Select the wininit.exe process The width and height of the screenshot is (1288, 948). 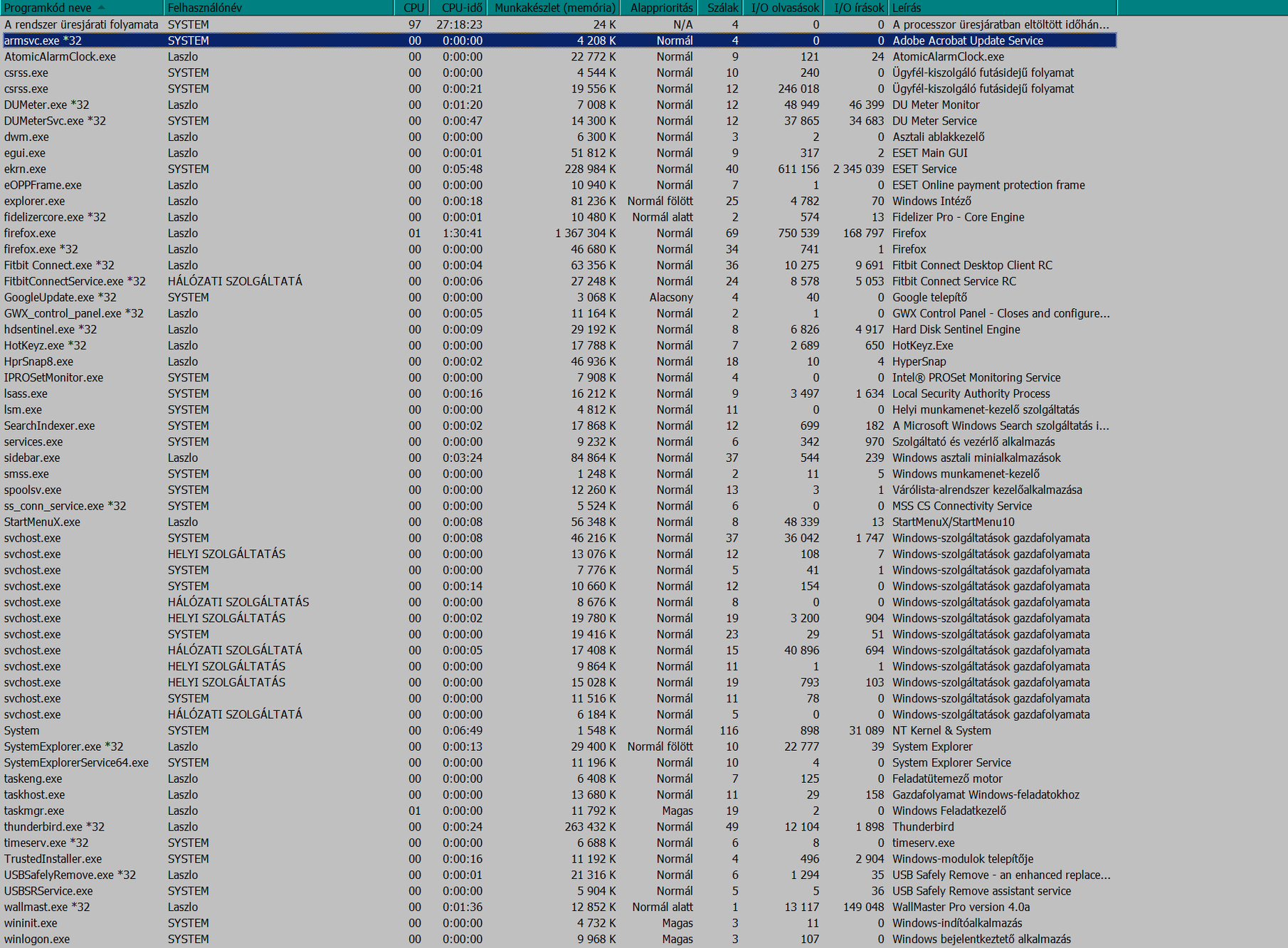pos(559,923)
